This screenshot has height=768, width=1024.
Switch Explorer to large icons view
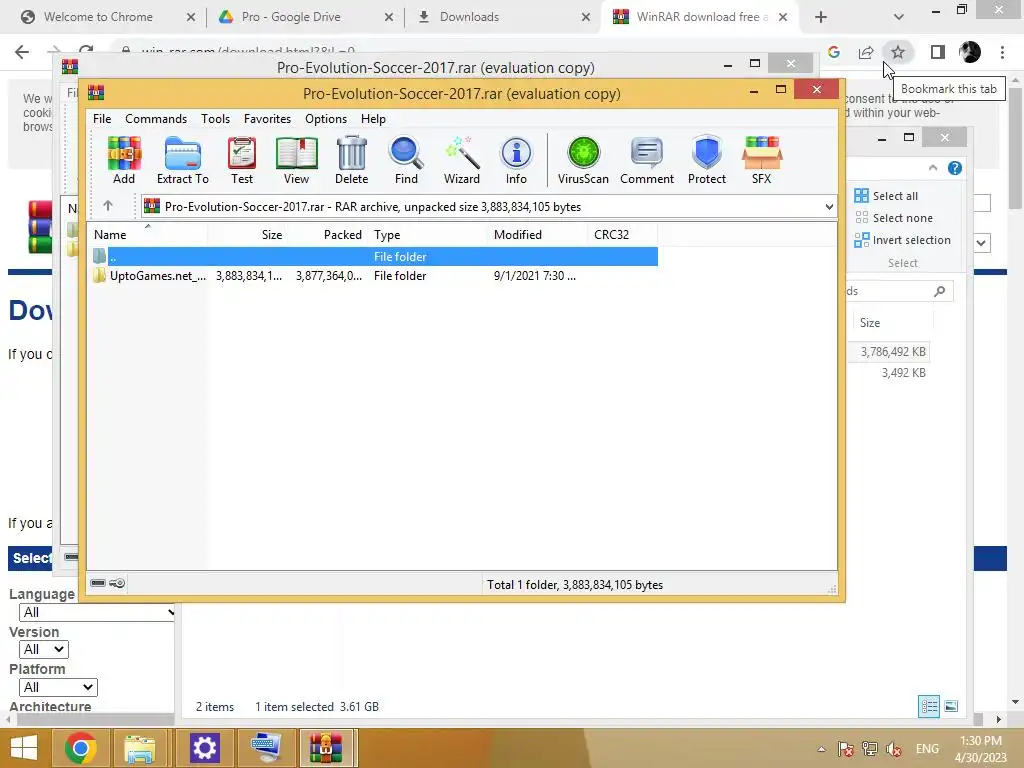point(952,706)
